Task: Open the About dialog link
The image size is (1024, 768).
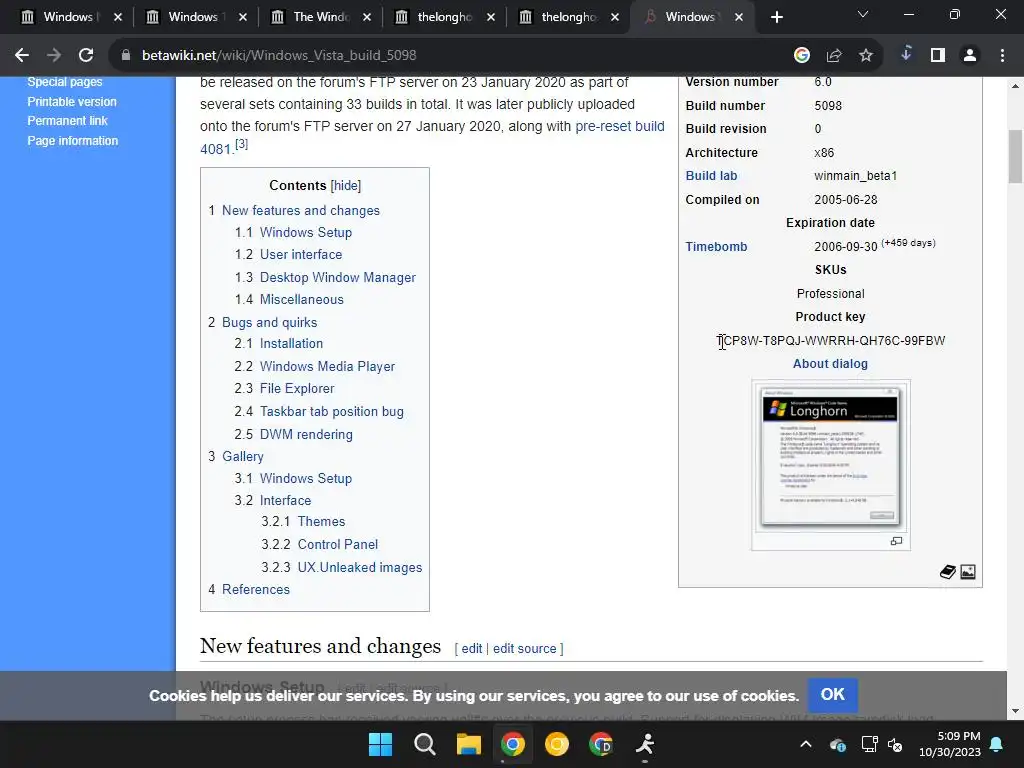Action: (x=830, y=364)
